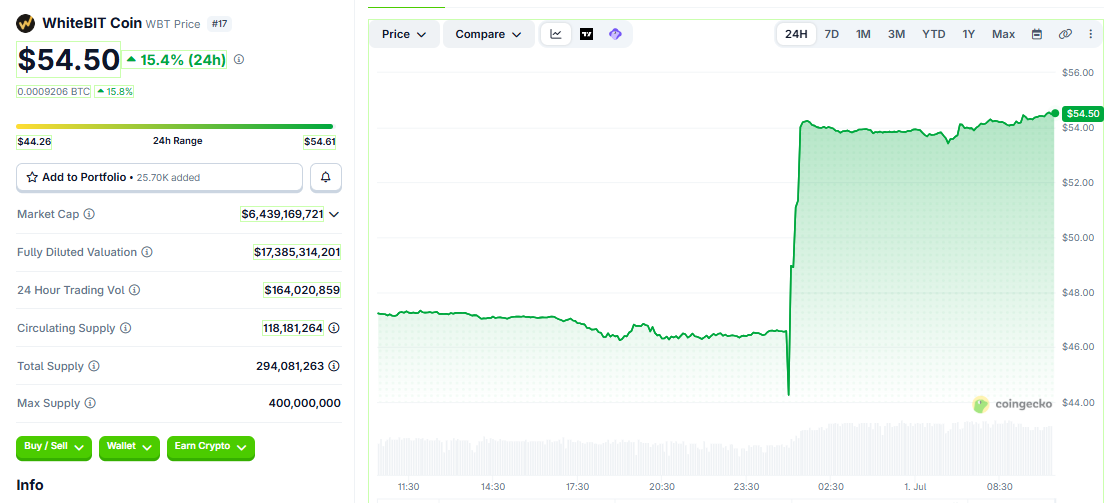Click the purple diamond chart icon
The width and height of the screenshot is (1115, 503).
[x=616, y=34]
